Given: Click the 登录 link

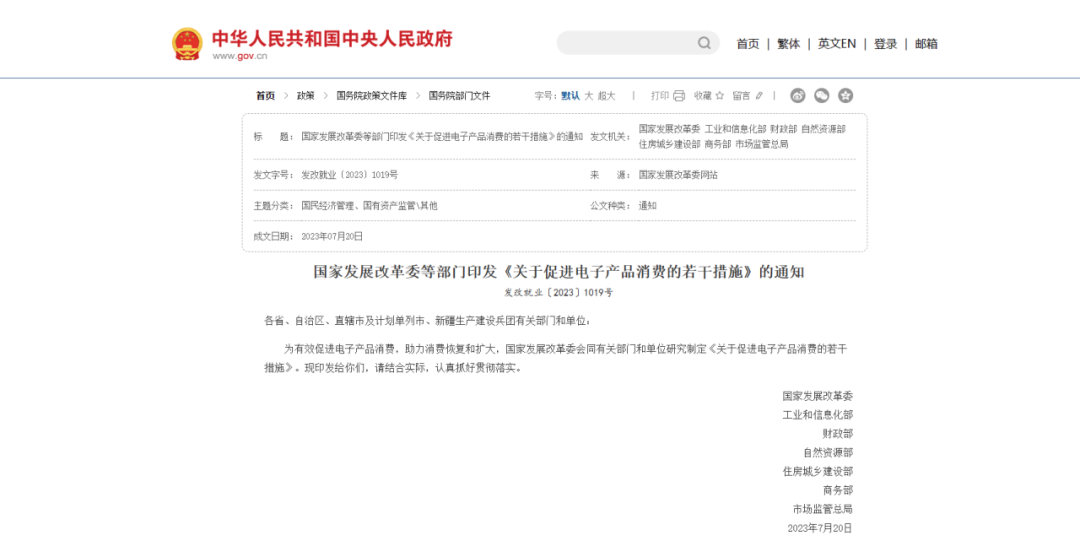Looking at the screenshot, I should [886, 44].
